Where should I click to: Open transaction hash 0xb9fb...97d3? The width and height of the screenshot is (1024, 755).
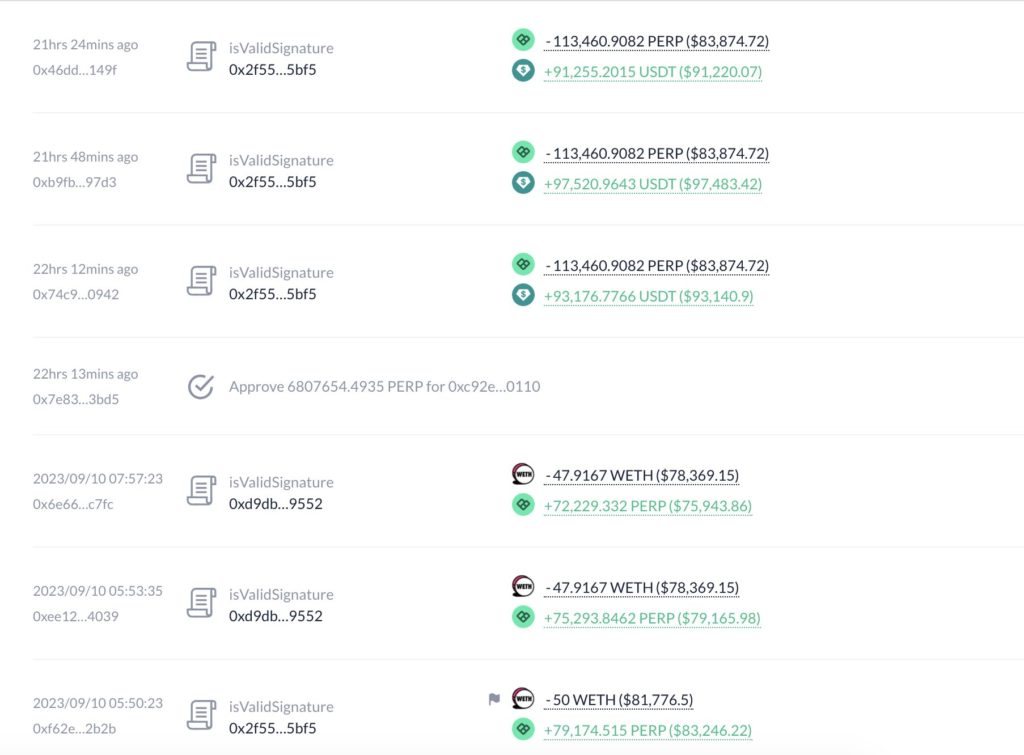click(74, 182)
